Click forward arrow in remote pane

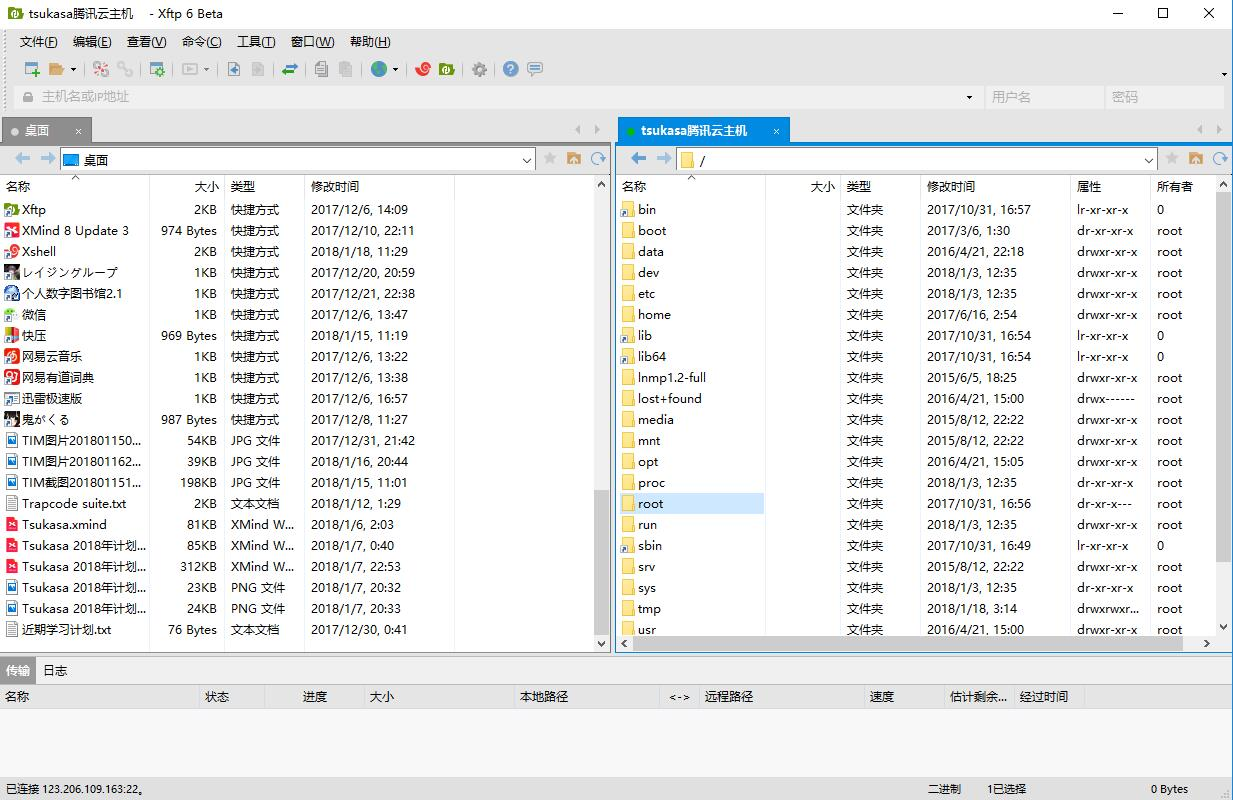click(664, 159)
